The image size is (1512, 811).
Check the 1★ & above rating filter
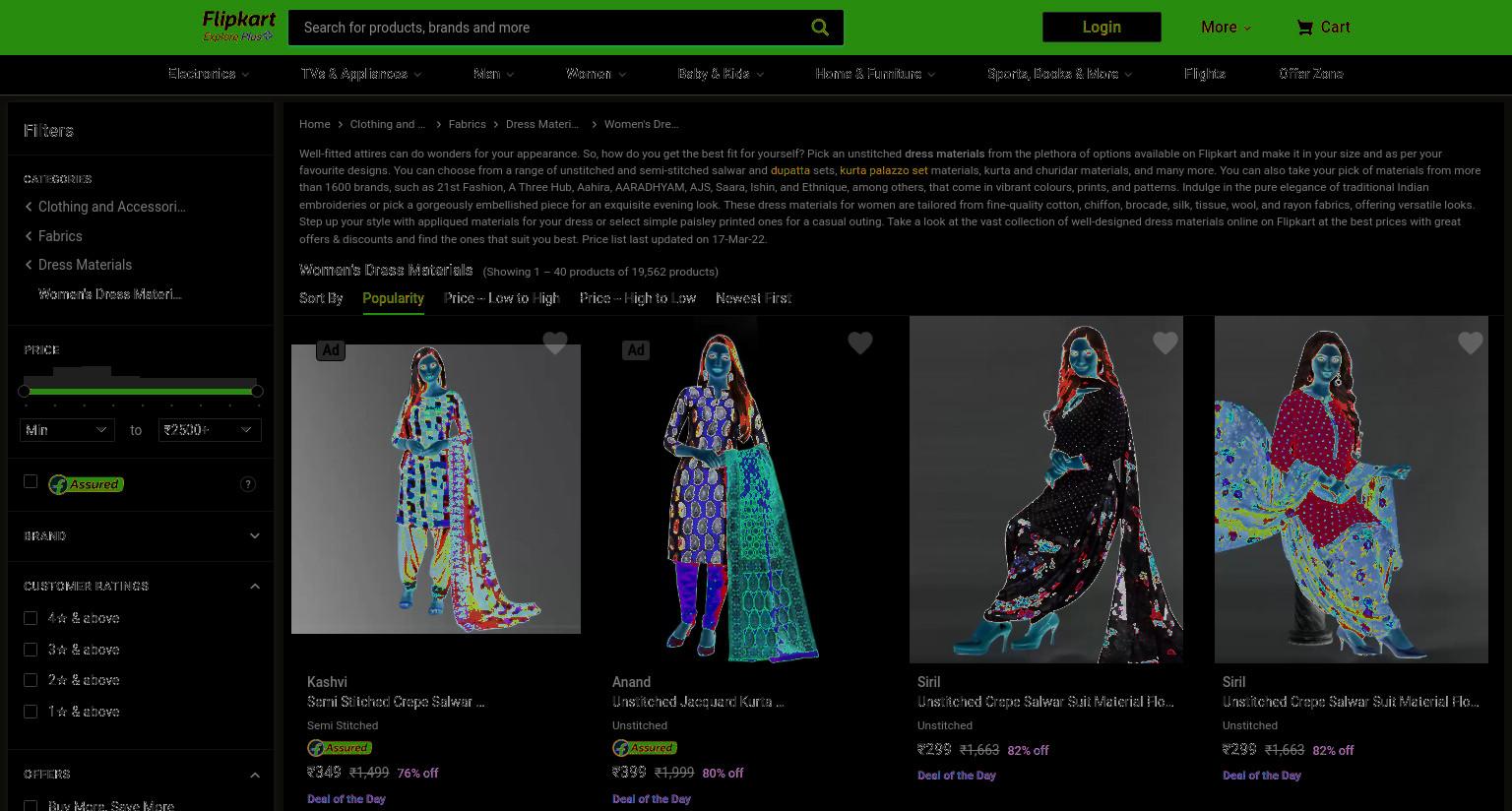[x=31, y=712]
